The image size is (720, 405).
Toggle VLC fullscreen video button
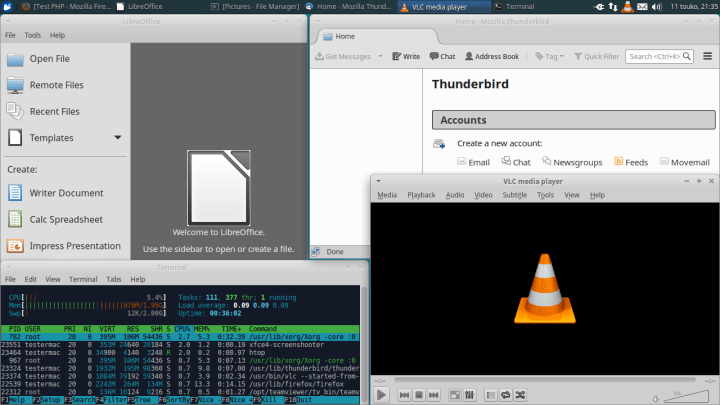point(453,396)
